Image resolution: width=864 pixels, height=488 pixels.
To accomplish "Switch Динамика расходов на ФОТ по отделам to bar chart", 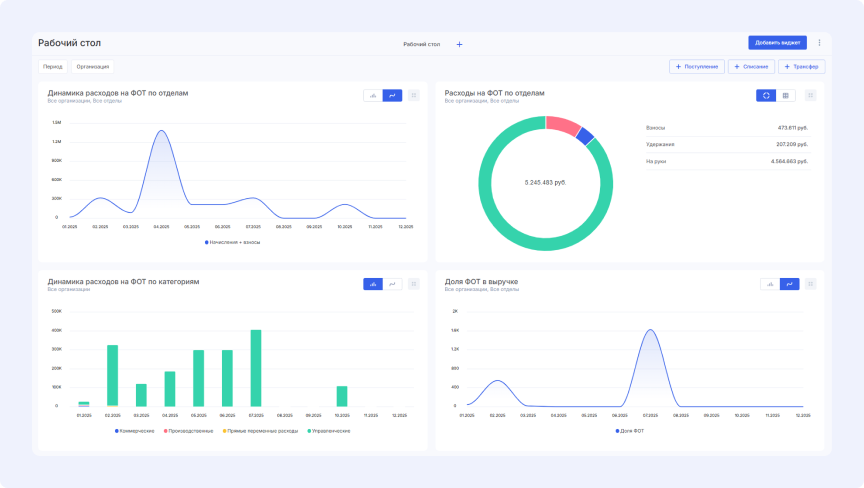I will (373, 95).
